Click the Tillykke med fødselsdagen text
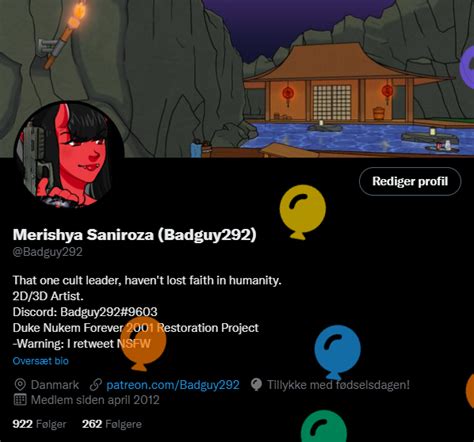The width and height of the screenshot is (474, 442). coord(338,385)
